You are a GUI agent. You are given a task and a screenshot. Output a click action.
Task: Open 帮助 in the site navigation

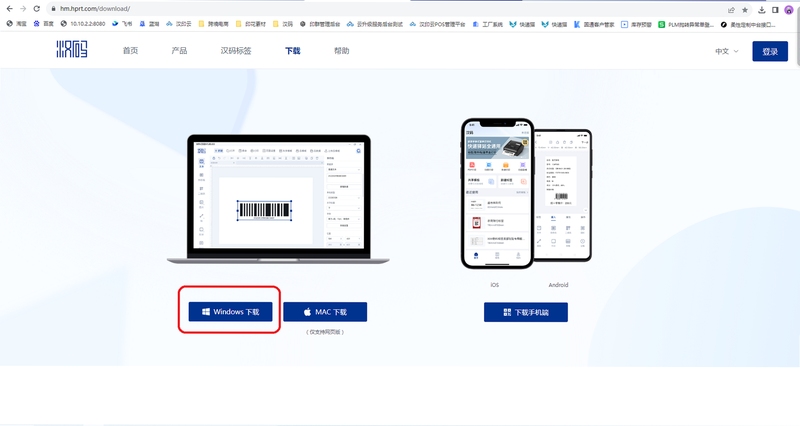341,51
